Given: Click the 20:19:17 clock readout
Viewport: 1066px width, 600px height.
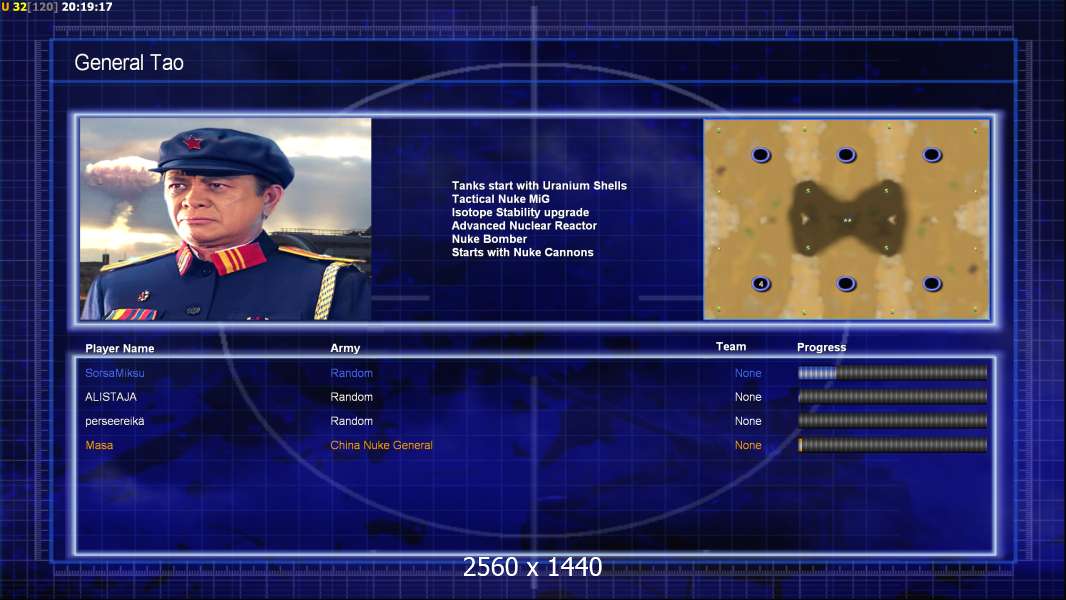Looking at the screenshot, I should point(87,7).
